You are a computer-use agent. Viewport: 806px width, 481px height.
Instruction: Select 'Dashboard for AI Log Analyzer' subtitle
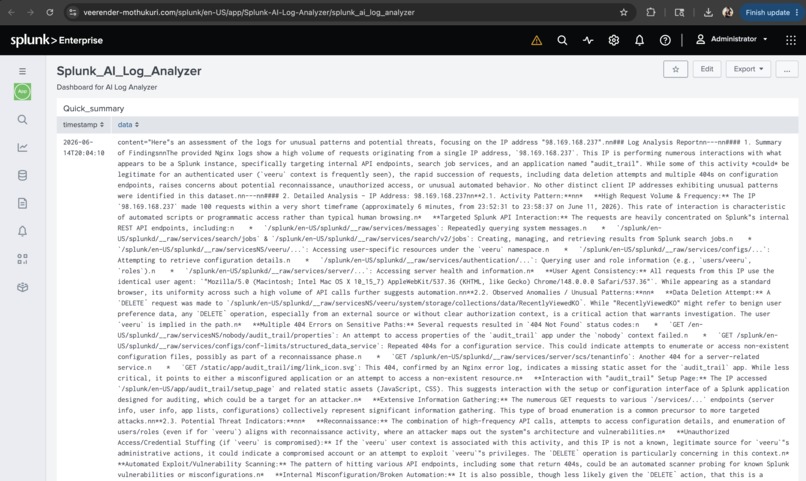[107, 87]
